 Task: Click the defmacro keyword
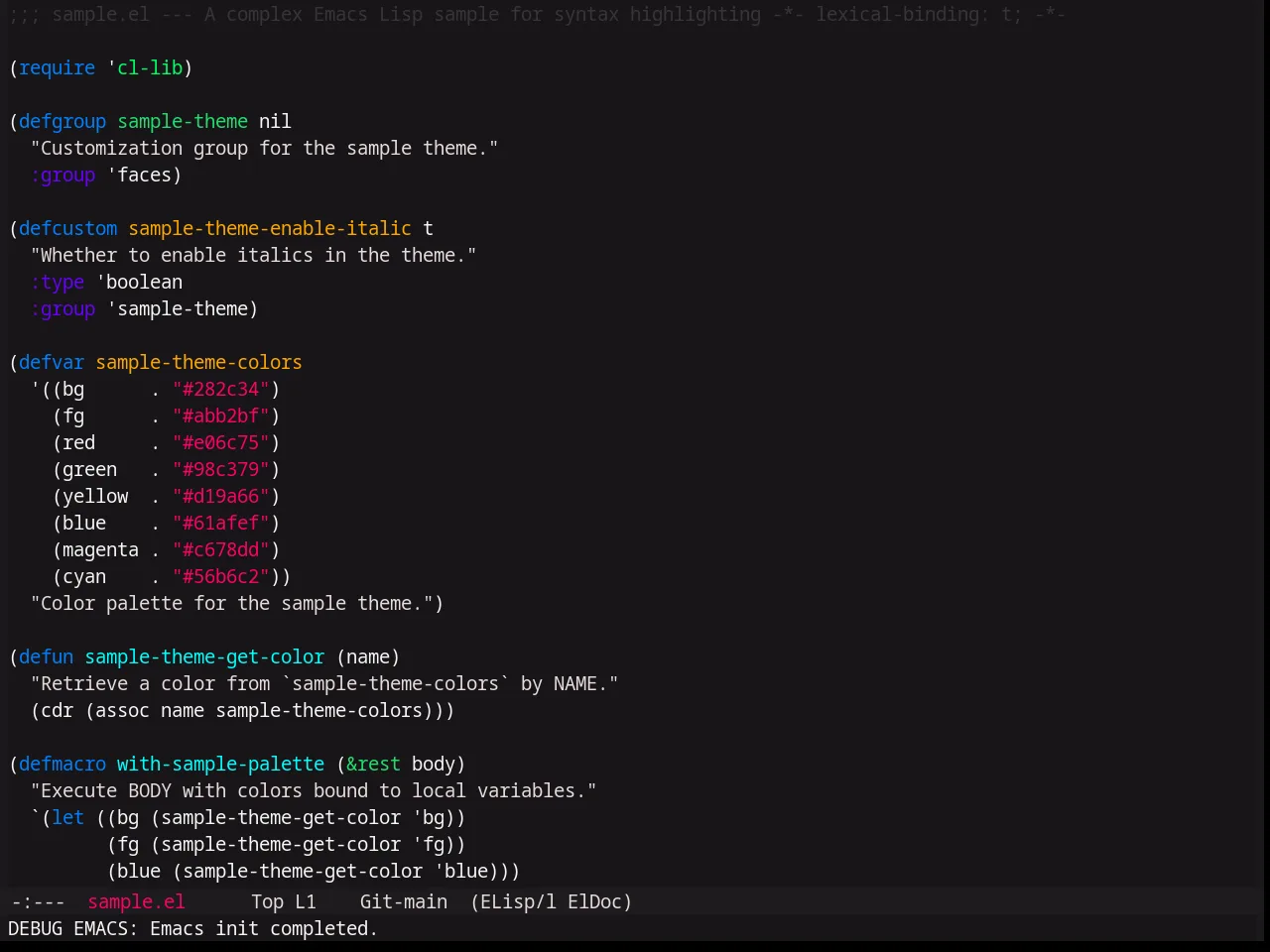coord(63,764)
